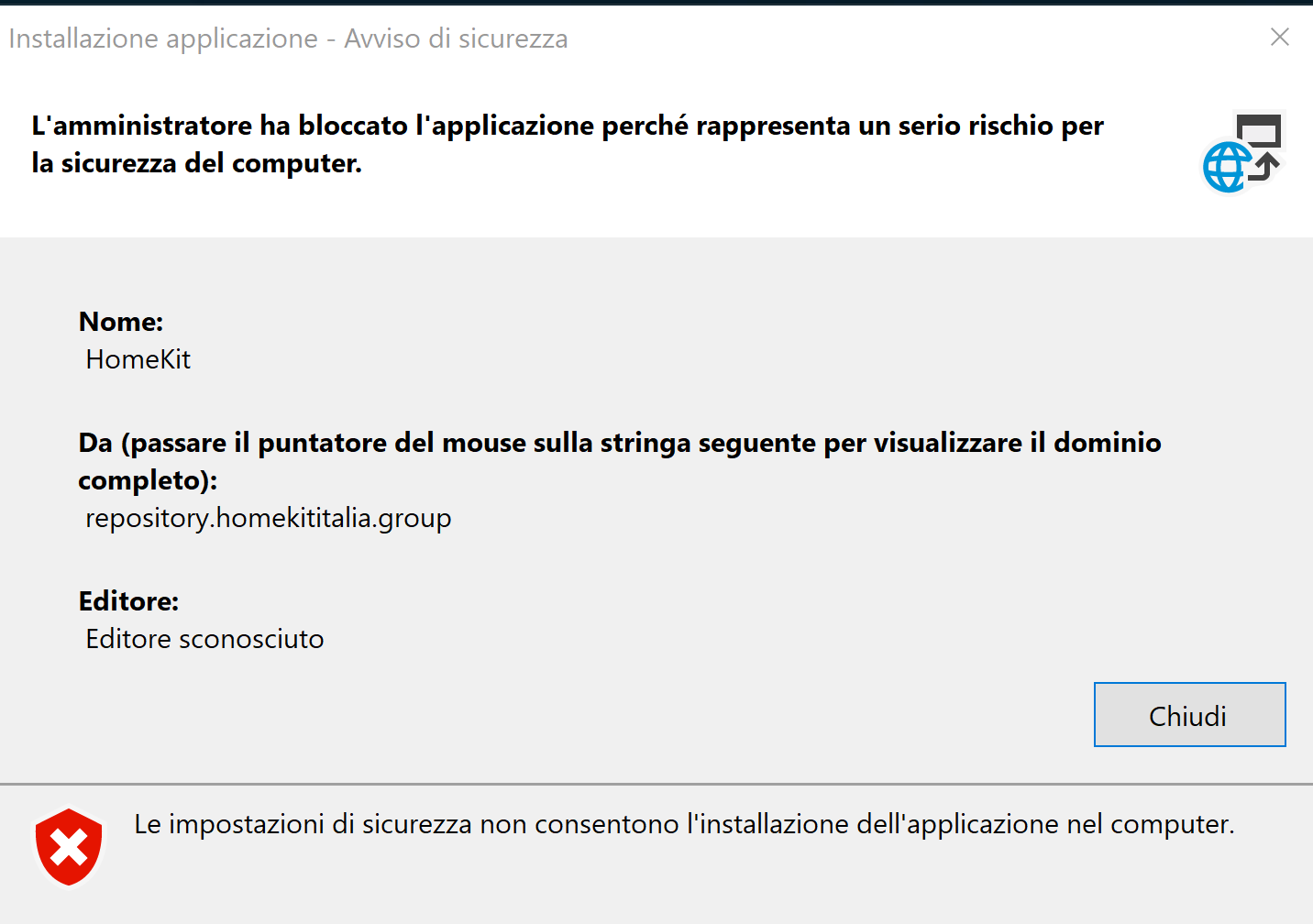Click the Avviso di sicurezza title text

click(x=456, y=38)
